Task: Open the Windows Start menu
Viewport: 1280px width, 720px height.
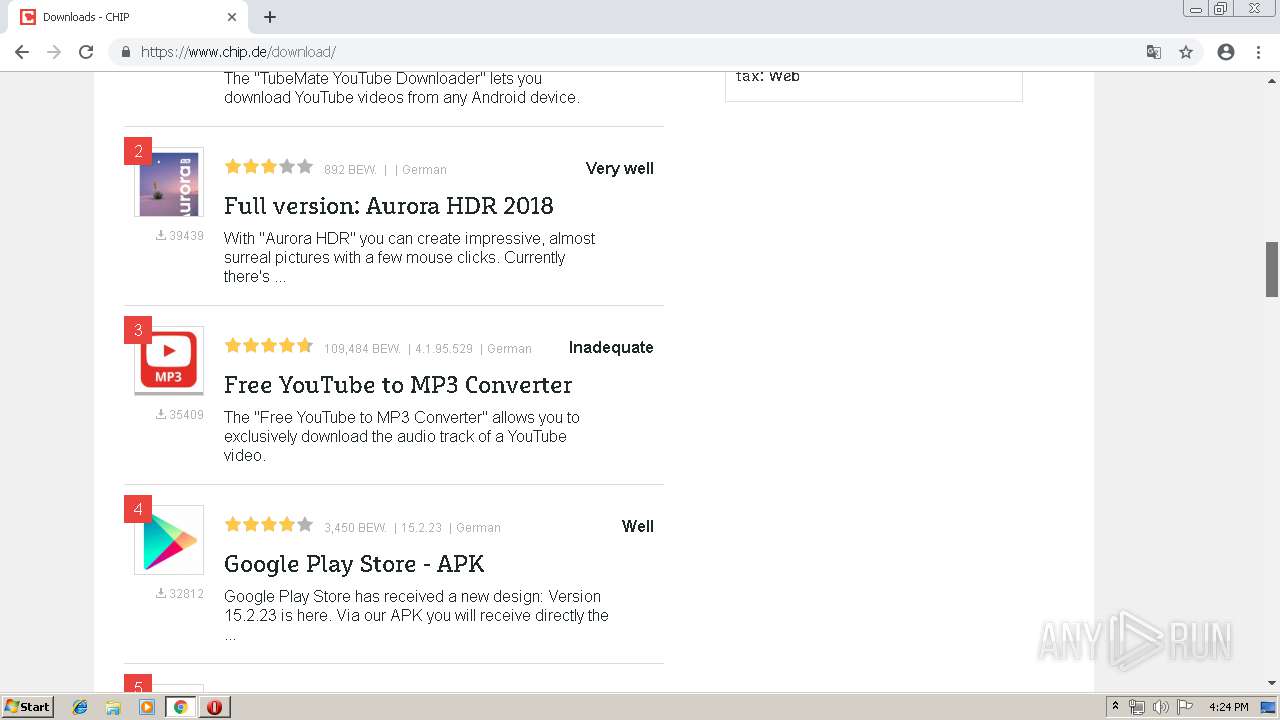Action: coord(28,707)
